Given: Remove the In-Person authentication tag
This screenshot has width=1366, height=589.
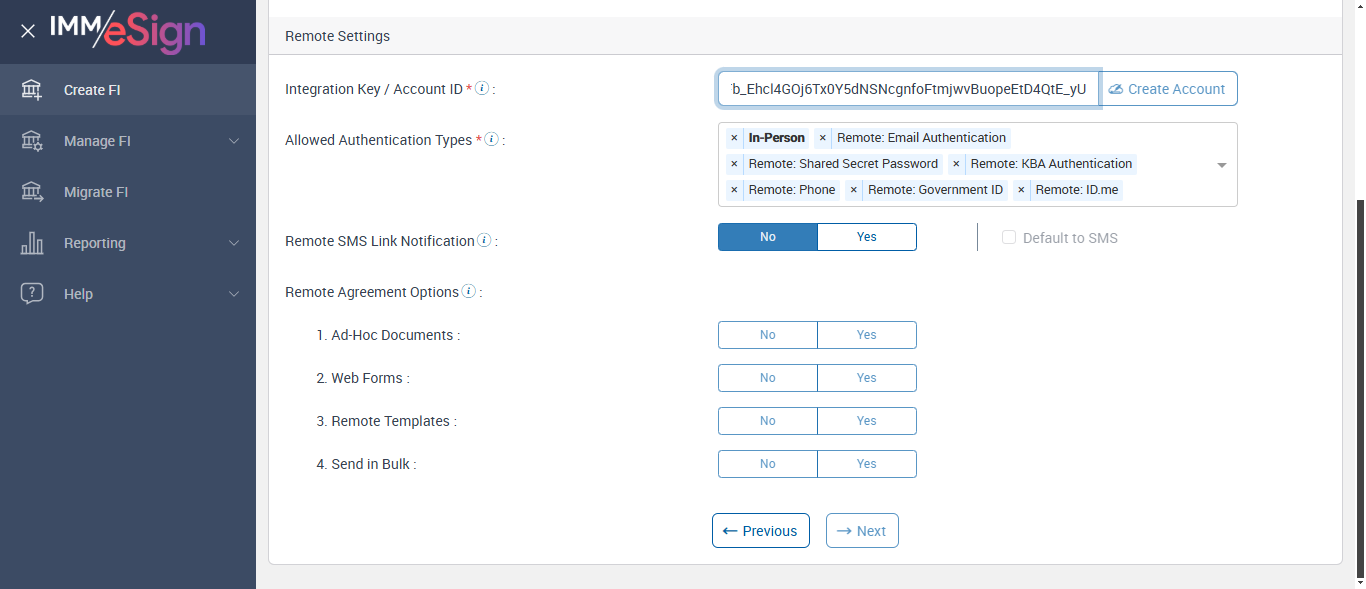Looking at the screenshot, I should [x=735, y=138].
